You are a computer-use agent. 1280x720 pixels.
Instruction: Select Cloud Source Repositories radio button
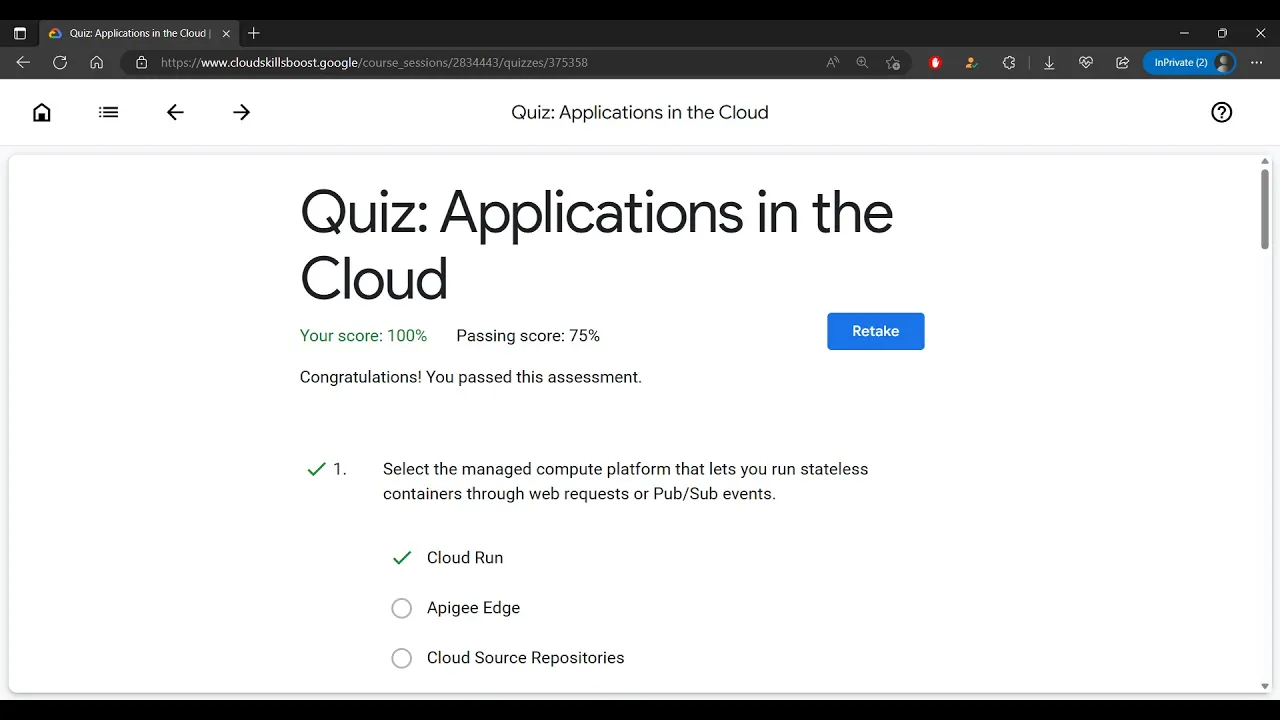[401, 658]
